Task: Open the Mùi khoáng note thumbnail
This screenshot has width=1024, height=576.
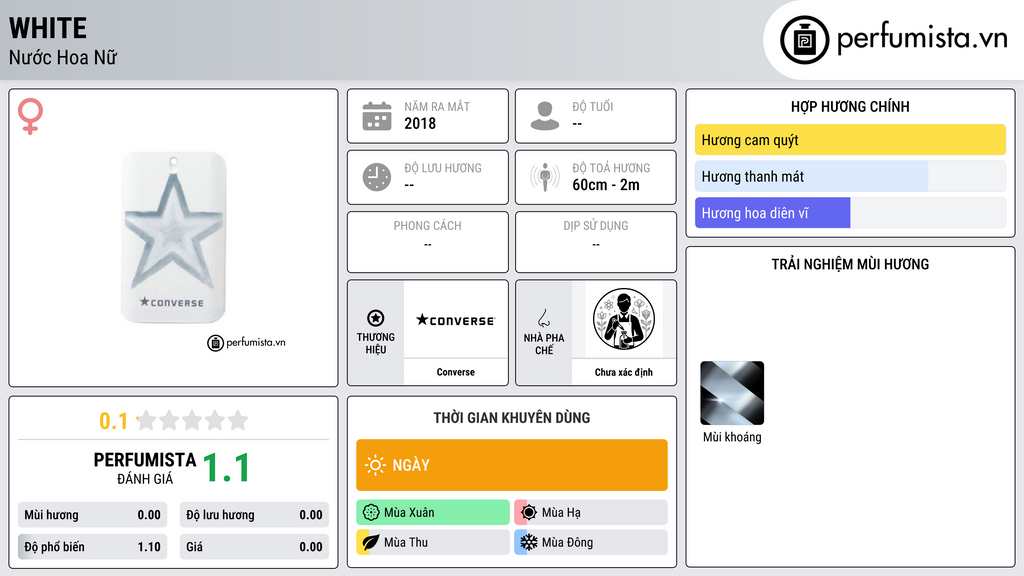Action: (x=732, y=393)
